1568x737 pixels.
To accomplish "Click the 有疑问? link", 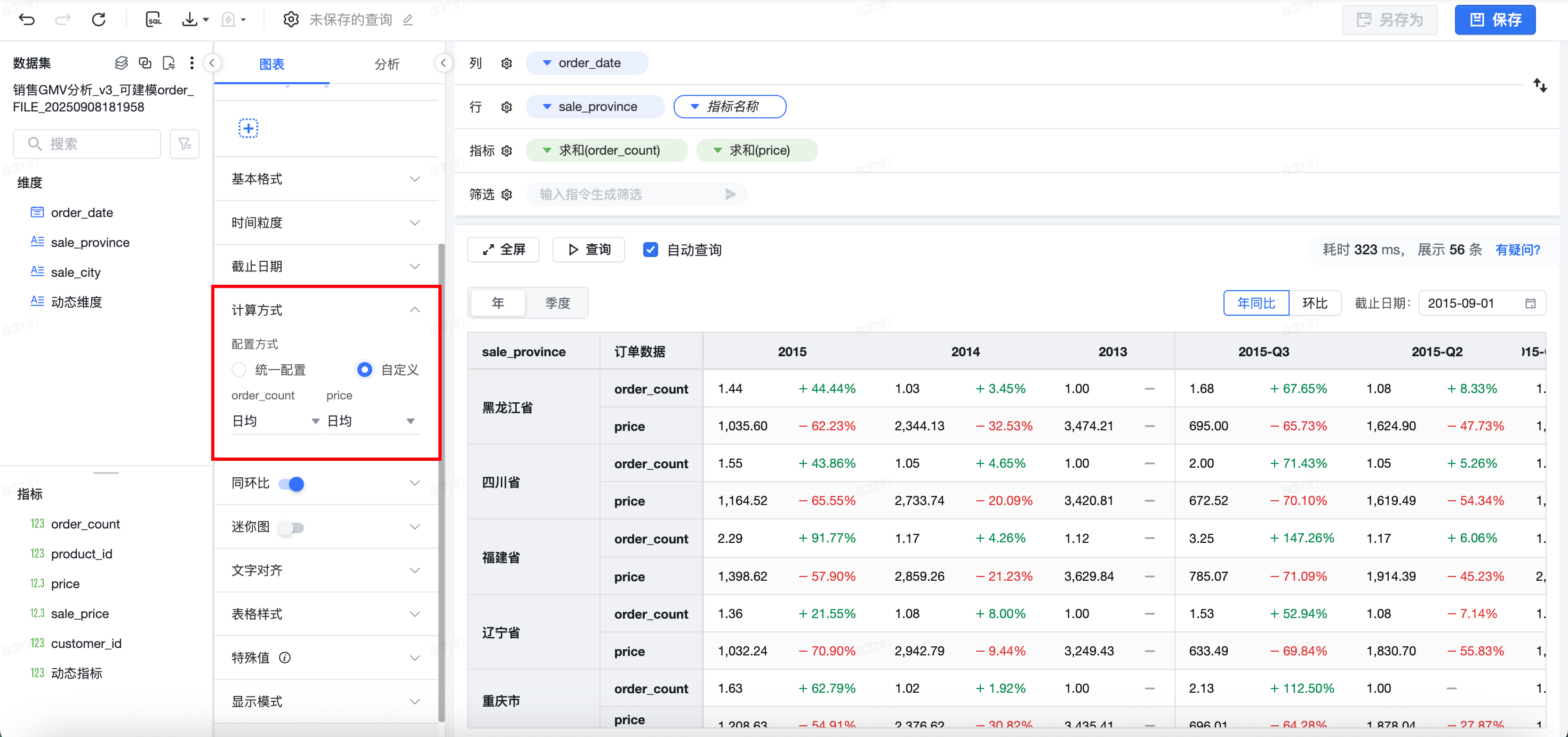I will tap(1517, 250).
